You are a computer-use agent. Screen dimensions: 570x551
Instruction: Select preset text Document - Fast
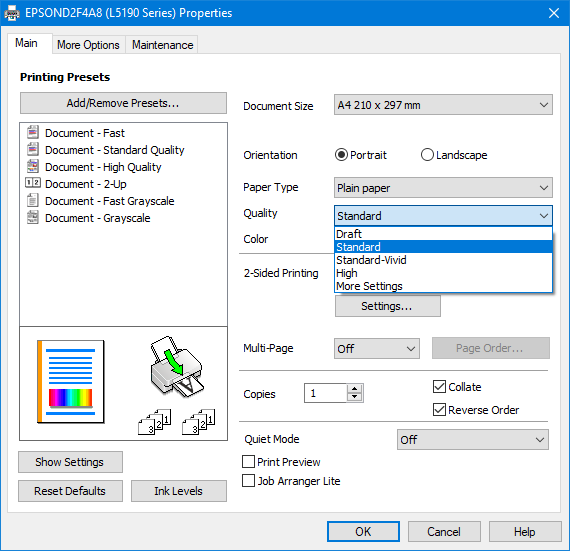[x=85, y=133]
